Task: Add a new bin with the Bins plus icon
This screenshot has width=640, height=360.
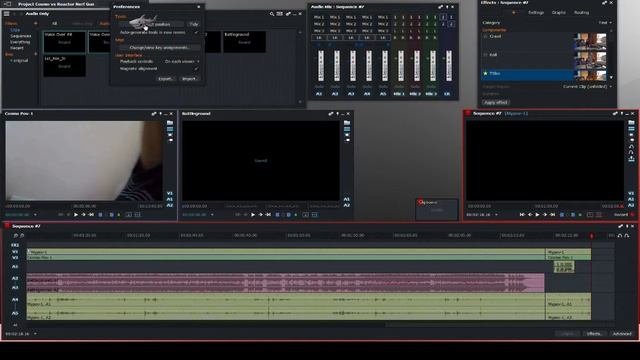Action: [36, 54]
